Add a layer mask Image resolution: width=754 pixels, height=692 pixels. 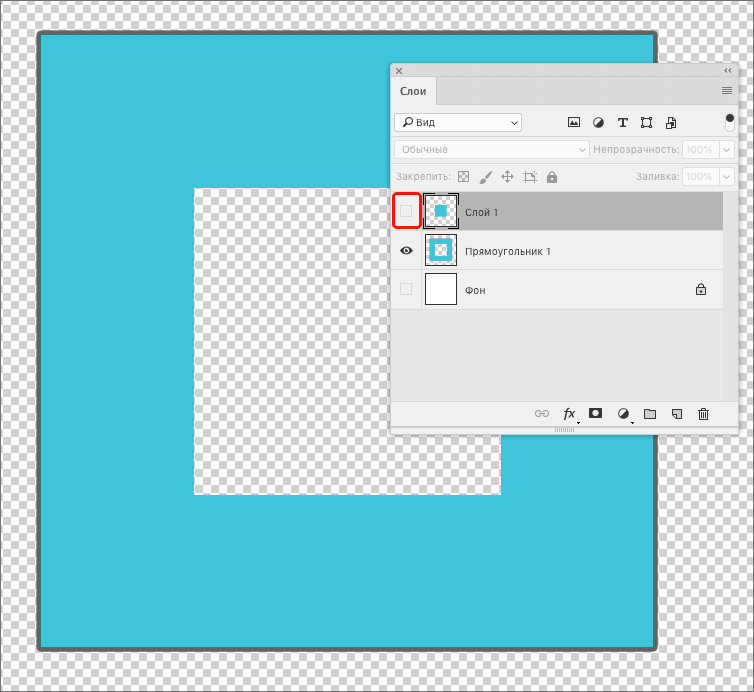point(595,413)
